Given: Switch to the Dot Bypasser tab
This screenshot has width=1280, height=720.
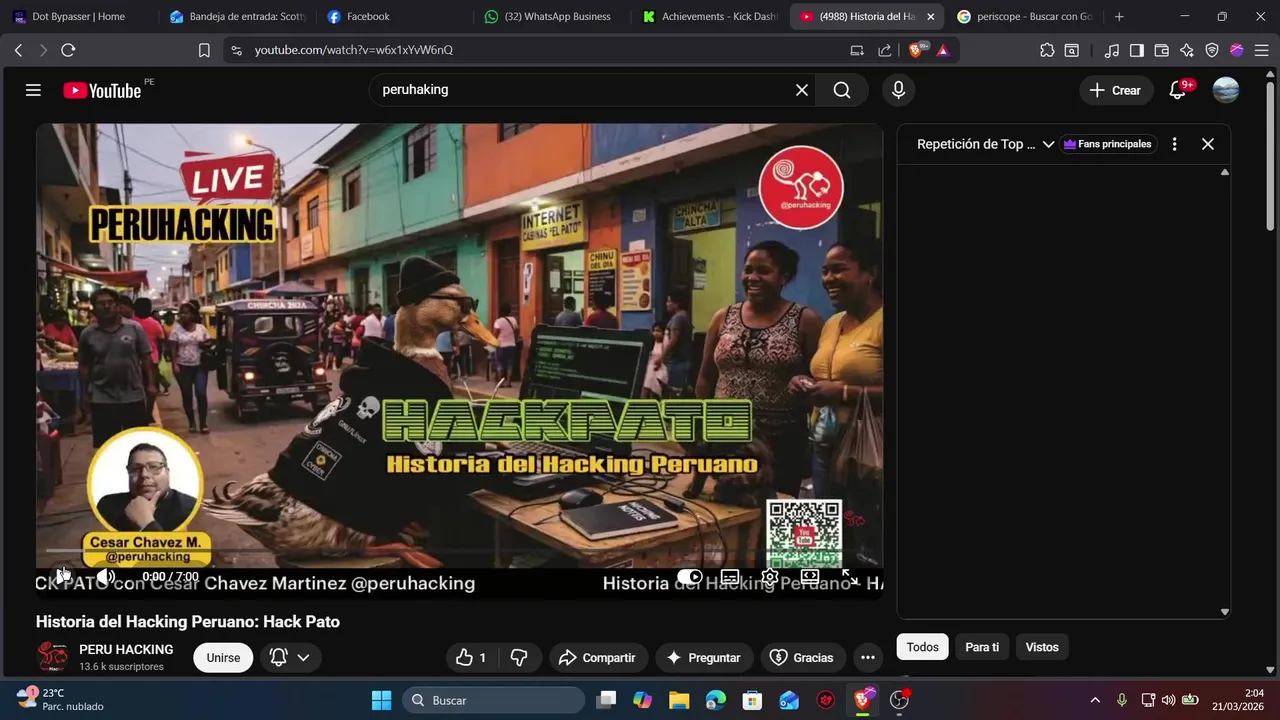Looking at the screenshot, I should click(x=78, y=17).
